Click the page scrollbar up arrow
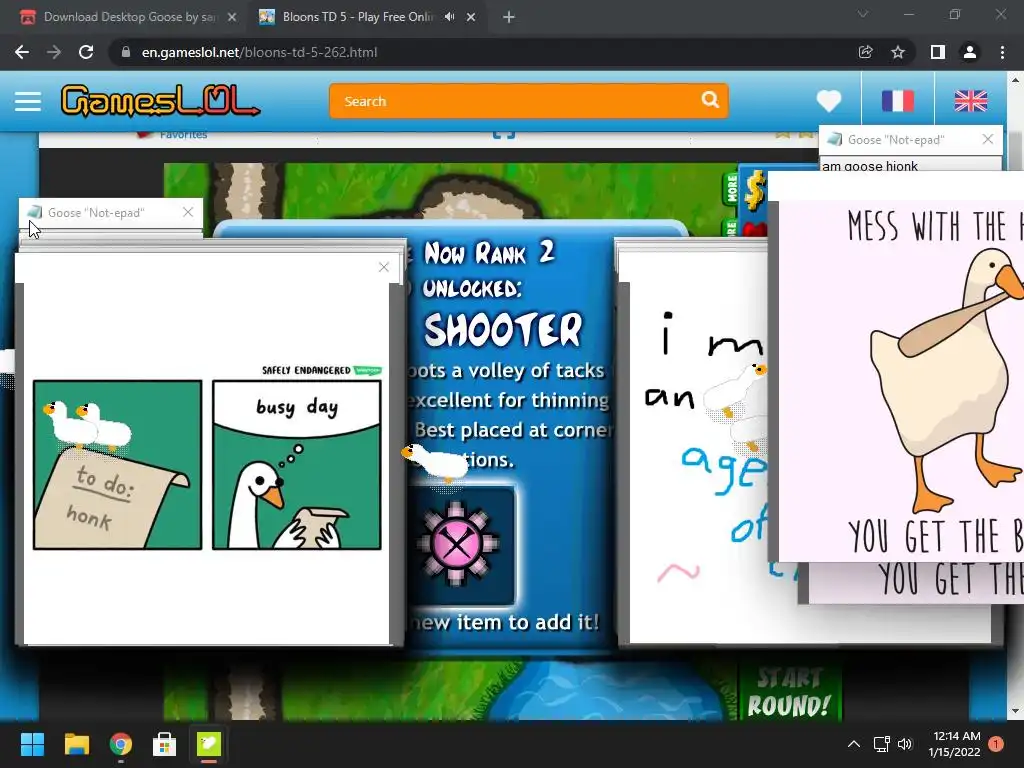This screenshot has height=768, width=1024. tap(1015, 80)
